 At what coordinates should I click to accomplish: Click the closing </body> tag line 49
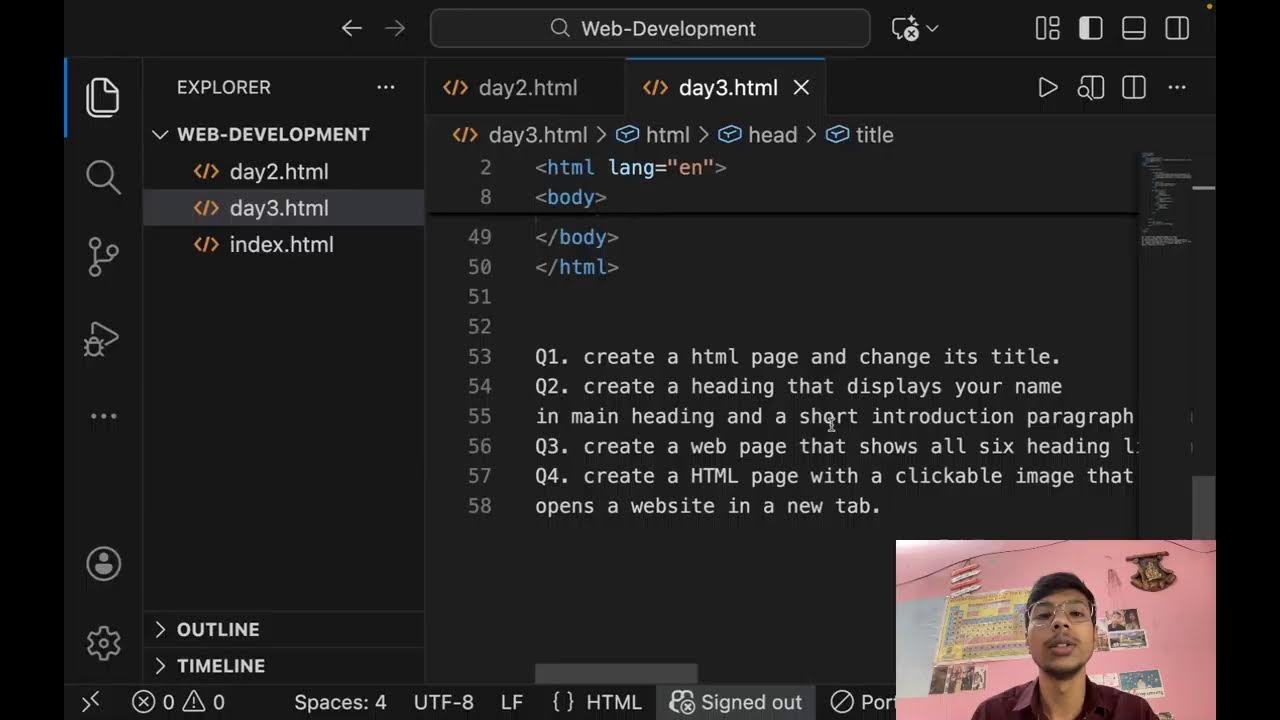577,237
